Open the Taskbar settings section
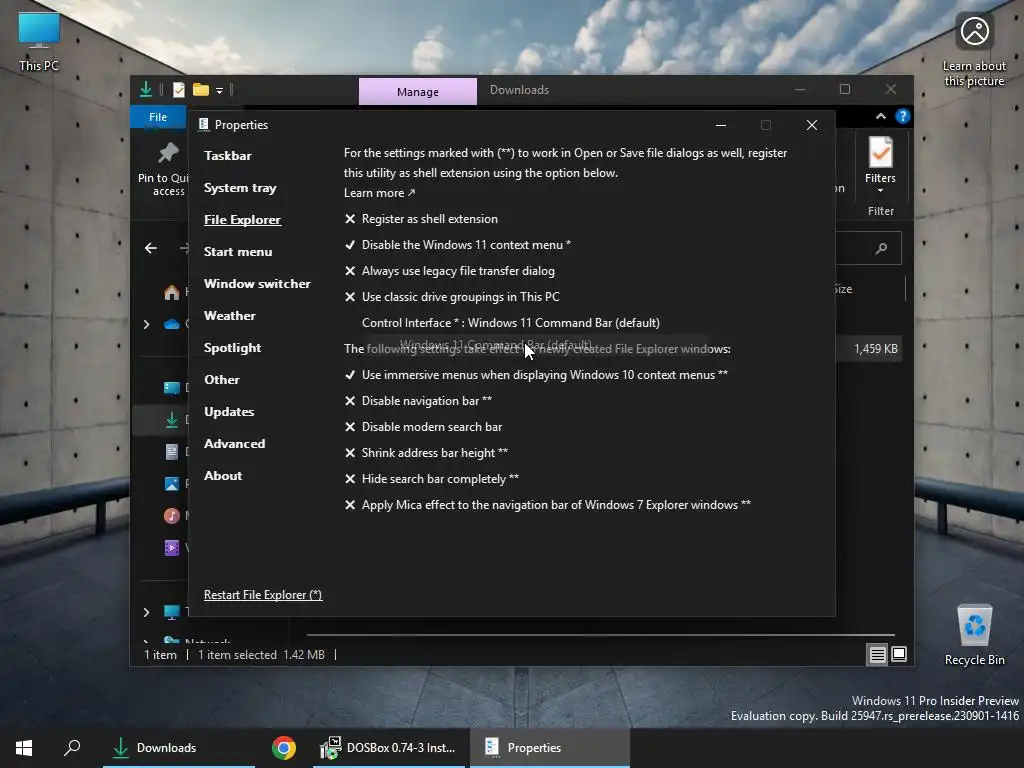Screen dimensions: 1024x768 [x=227, y=155]
